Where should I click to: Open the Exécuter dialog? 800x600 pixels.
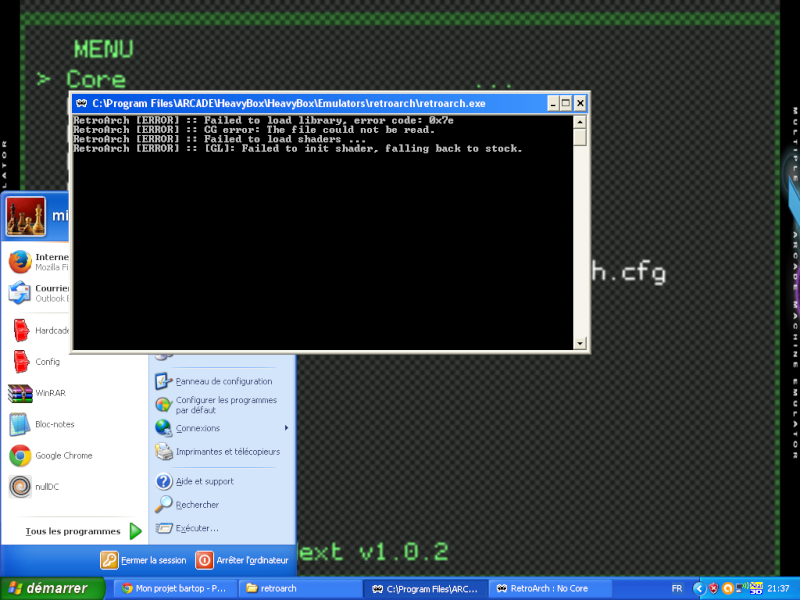tap(187, 528)
